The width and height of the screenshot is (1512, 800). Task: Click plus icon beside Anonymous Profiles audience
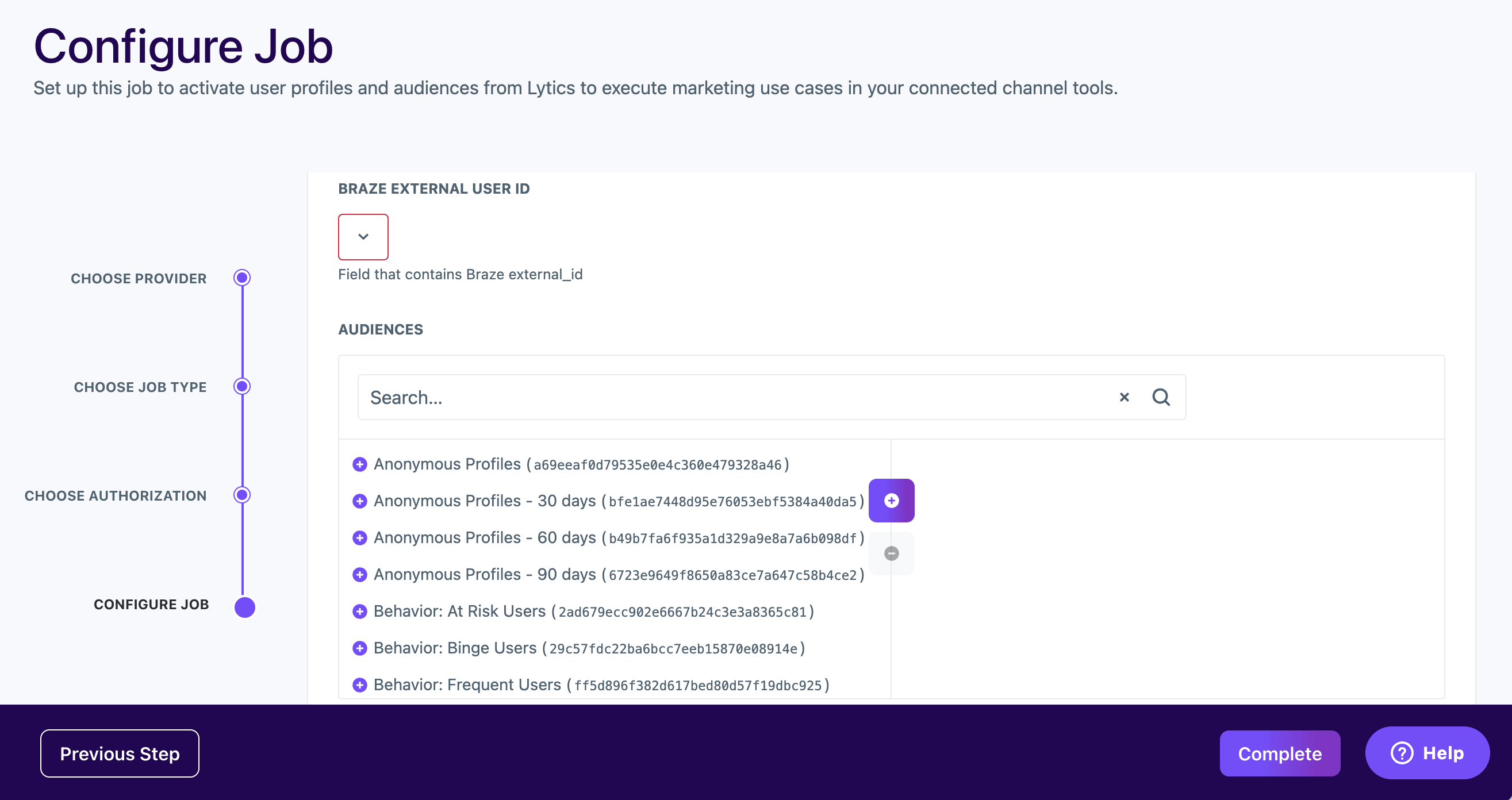pyautogui.click(x=360, y=464)
